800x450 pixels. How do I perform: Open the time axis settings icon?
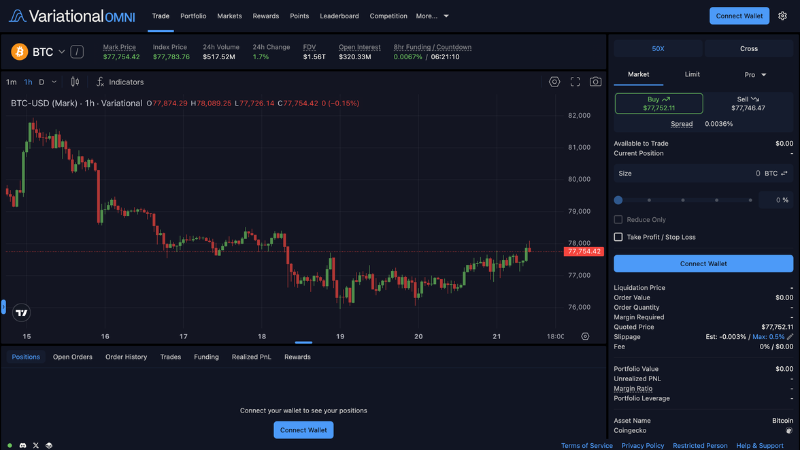point(585,336)
